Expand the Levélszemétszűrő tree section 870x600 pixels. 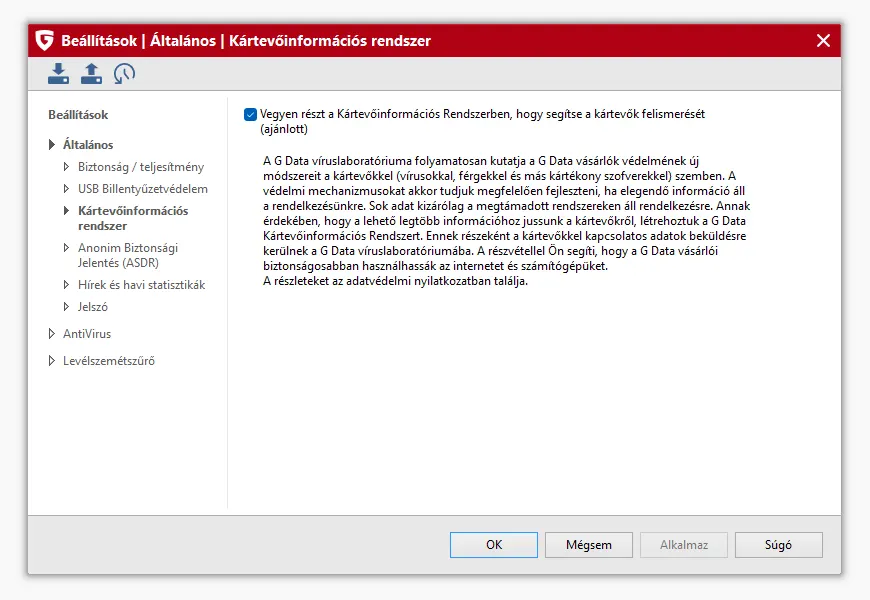point(52,361)
